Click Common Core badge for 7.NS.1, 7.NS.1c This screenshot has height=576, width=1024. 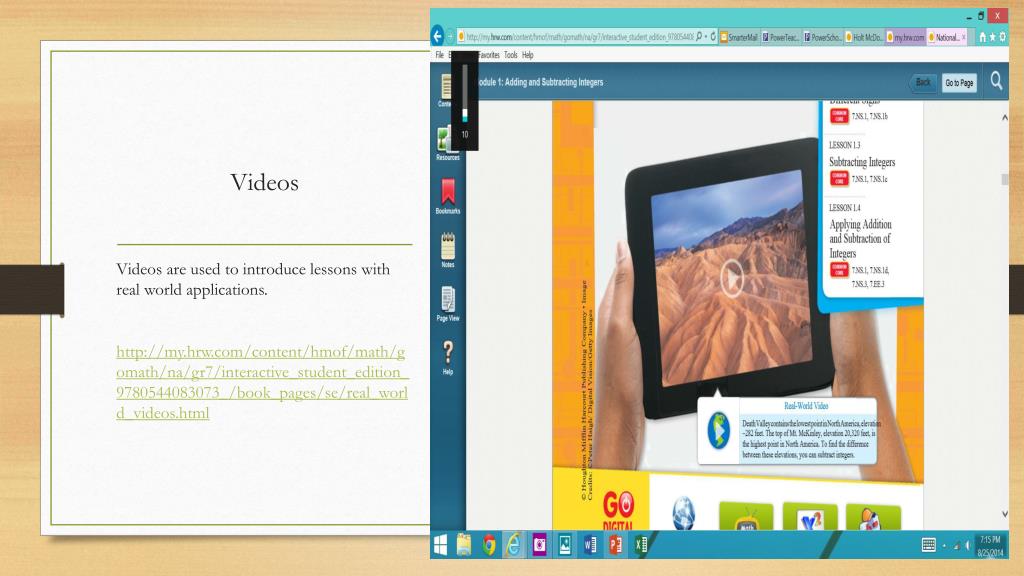(x=839, y=178)
